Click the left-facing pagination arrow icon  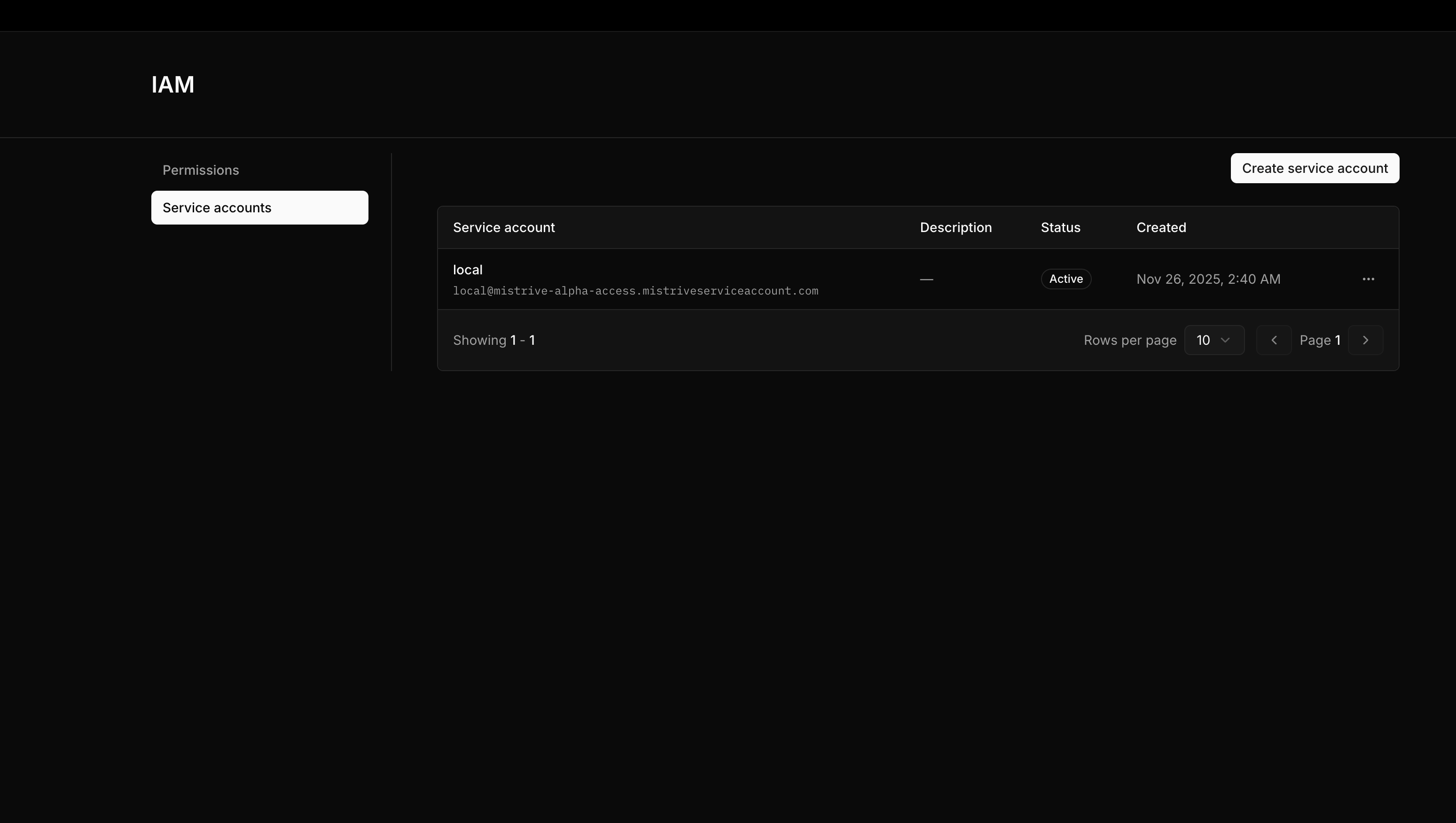(x=1274, y=340)
